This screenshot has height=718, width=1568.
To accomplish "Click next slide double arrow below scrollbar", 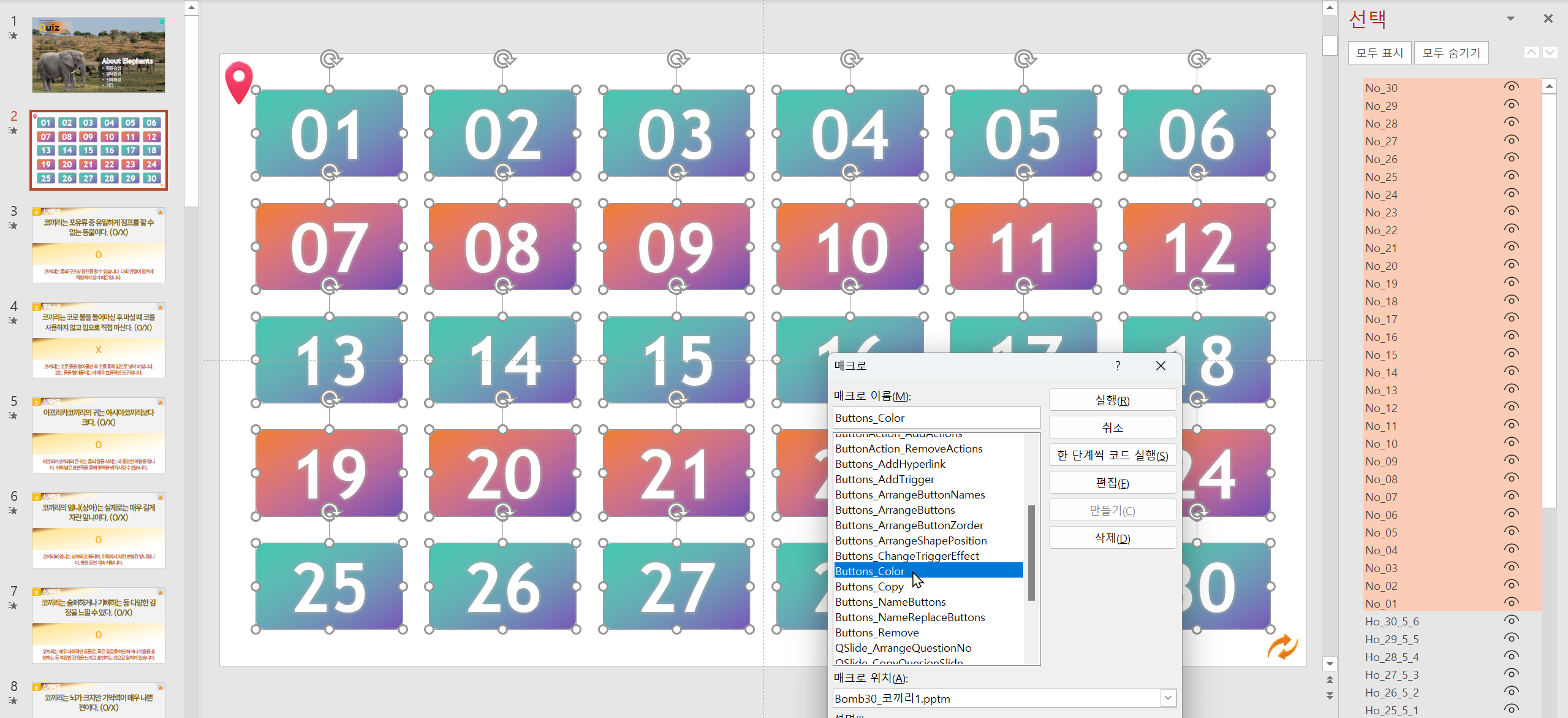I will (x=1329, y=696).
